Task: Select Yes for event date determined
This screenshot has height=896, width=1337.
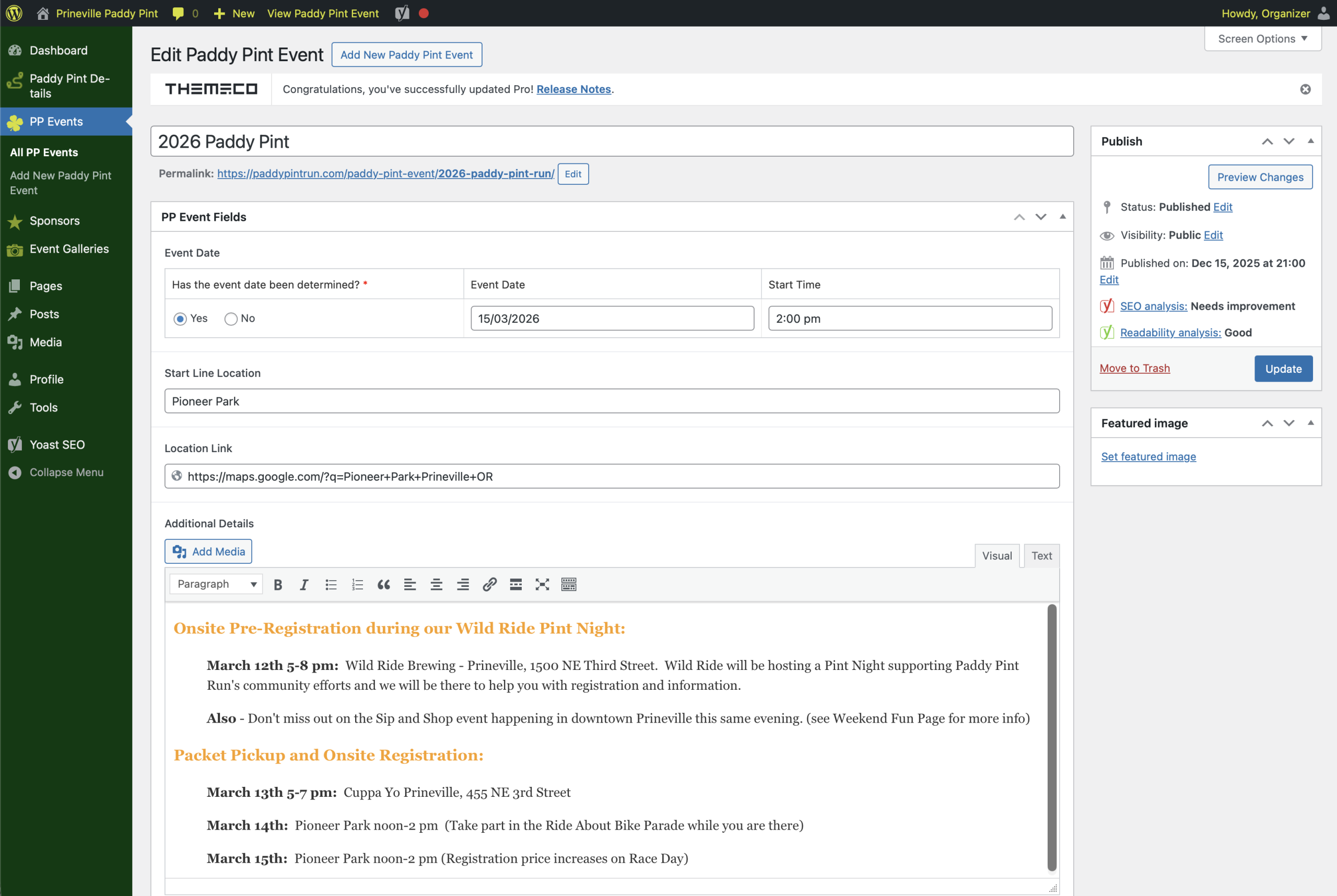Action: click(180, 319)
